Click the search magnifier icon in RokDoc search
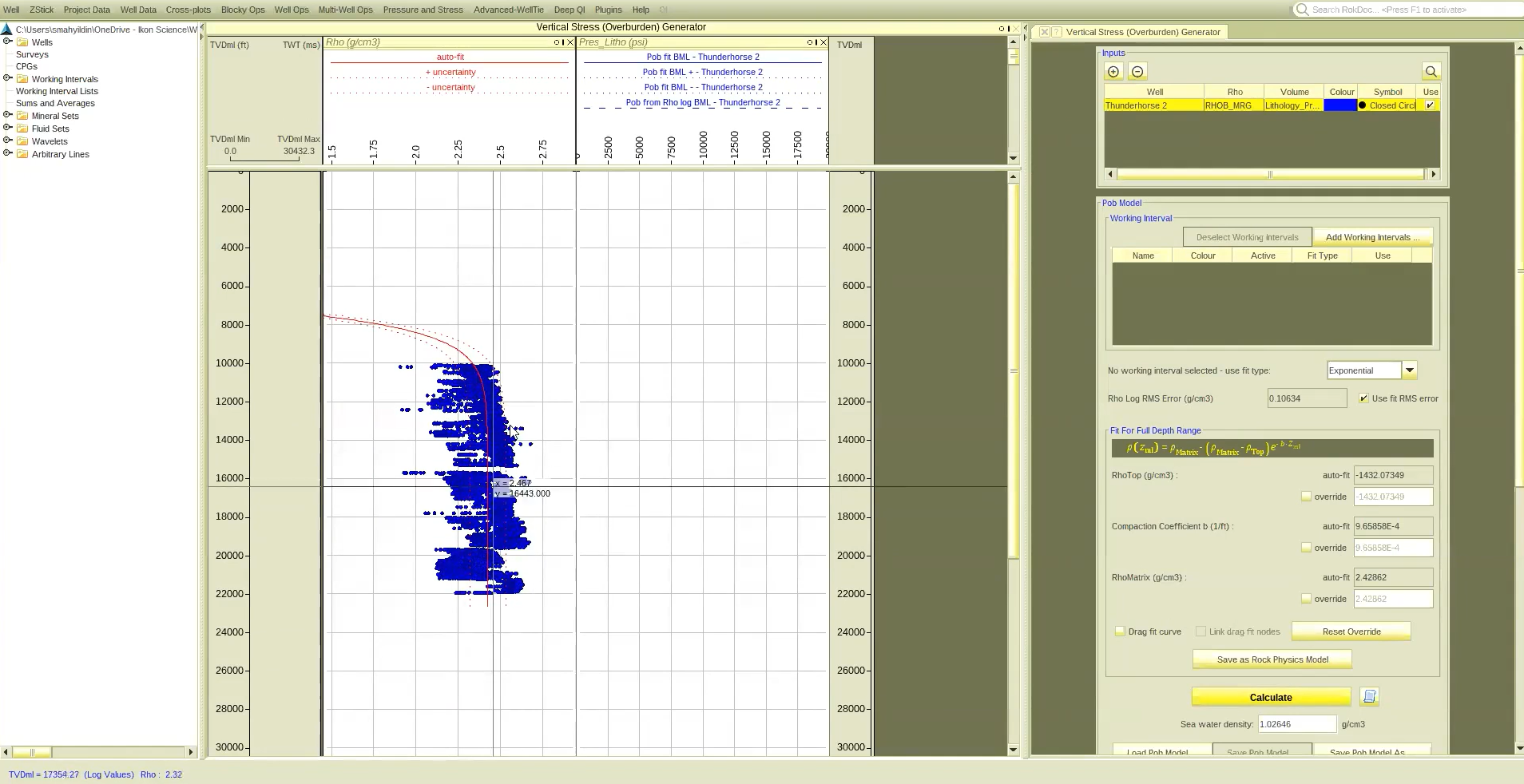 tap(1303, 10)
